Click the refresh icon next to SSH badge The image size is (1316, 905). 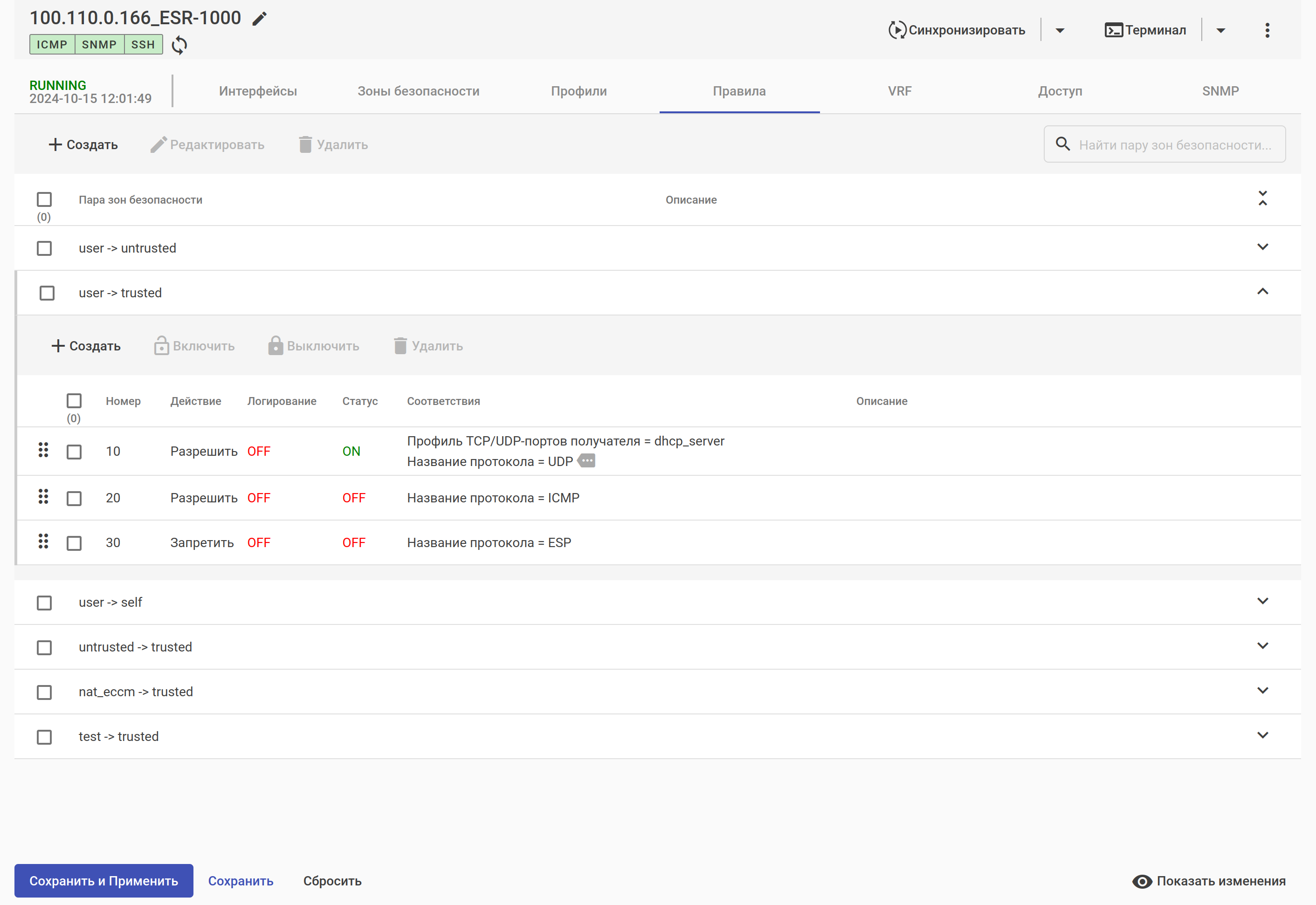(x=179, y=45)
